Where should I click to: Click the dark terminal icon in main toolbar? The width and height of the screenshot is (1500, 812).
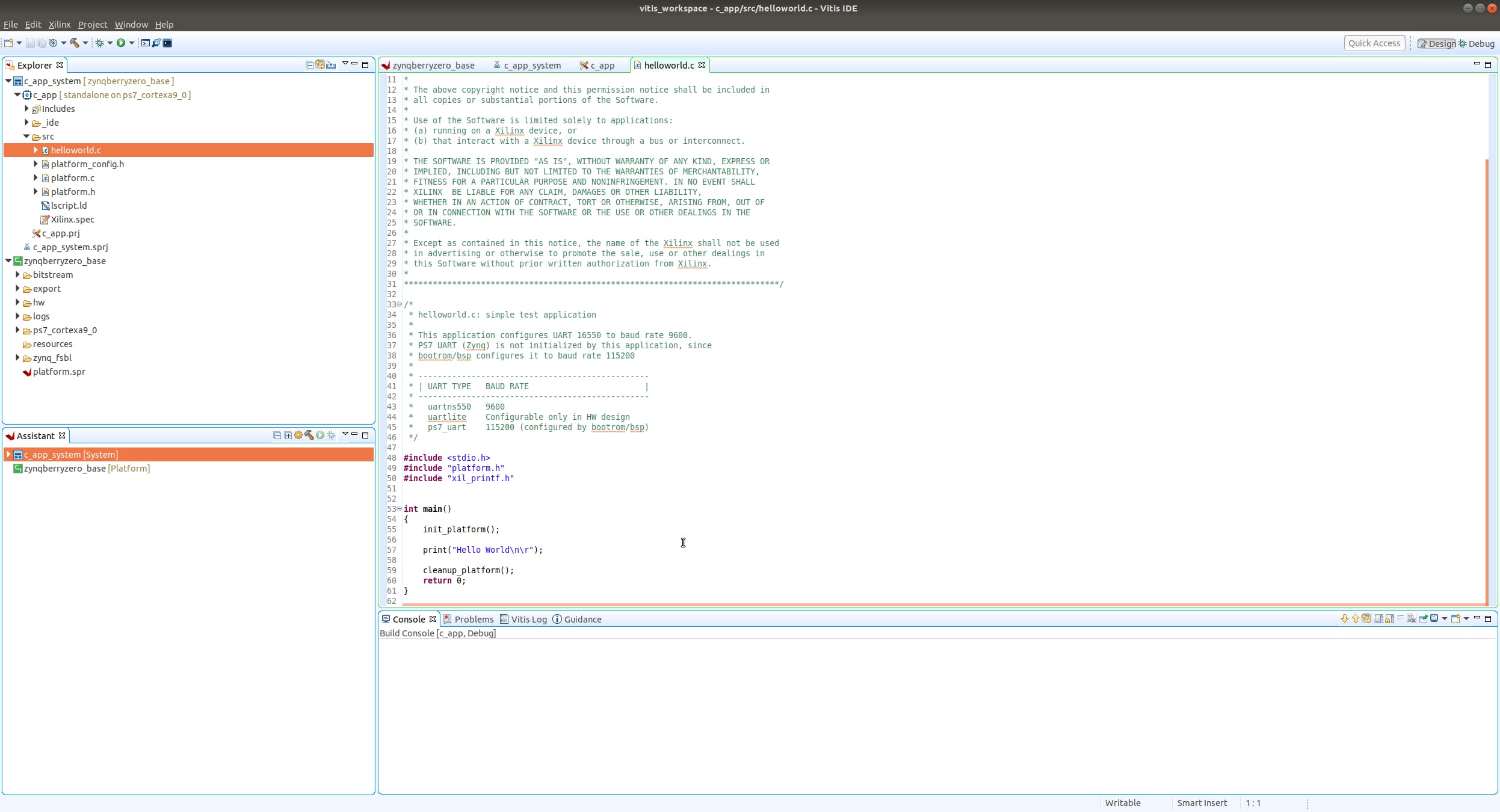tap(167, 43)
